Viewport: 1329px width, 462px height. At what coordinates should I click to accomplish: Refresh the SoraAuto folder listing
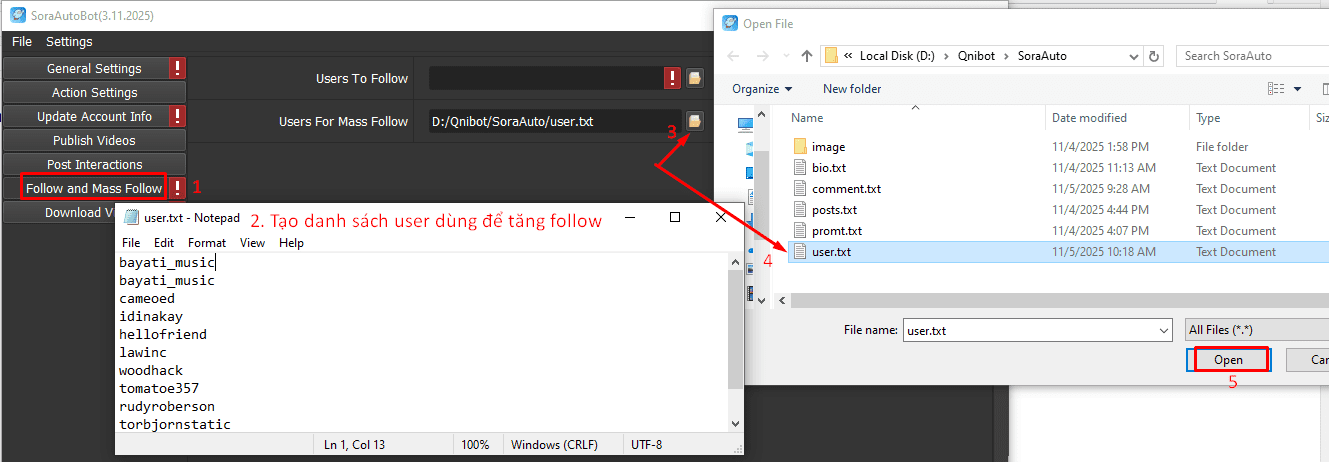coord(1155,56)
